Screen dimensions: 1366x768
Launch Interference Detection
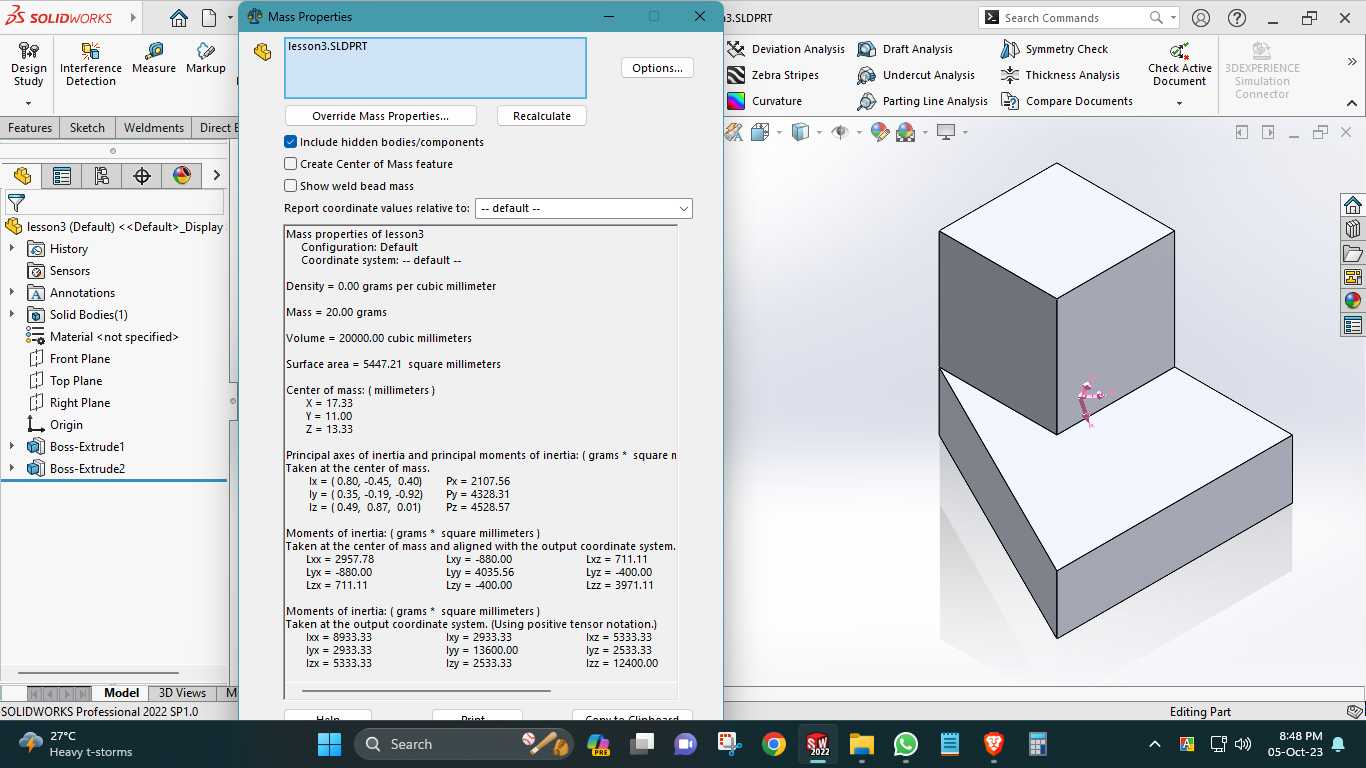tap(91, 65)
